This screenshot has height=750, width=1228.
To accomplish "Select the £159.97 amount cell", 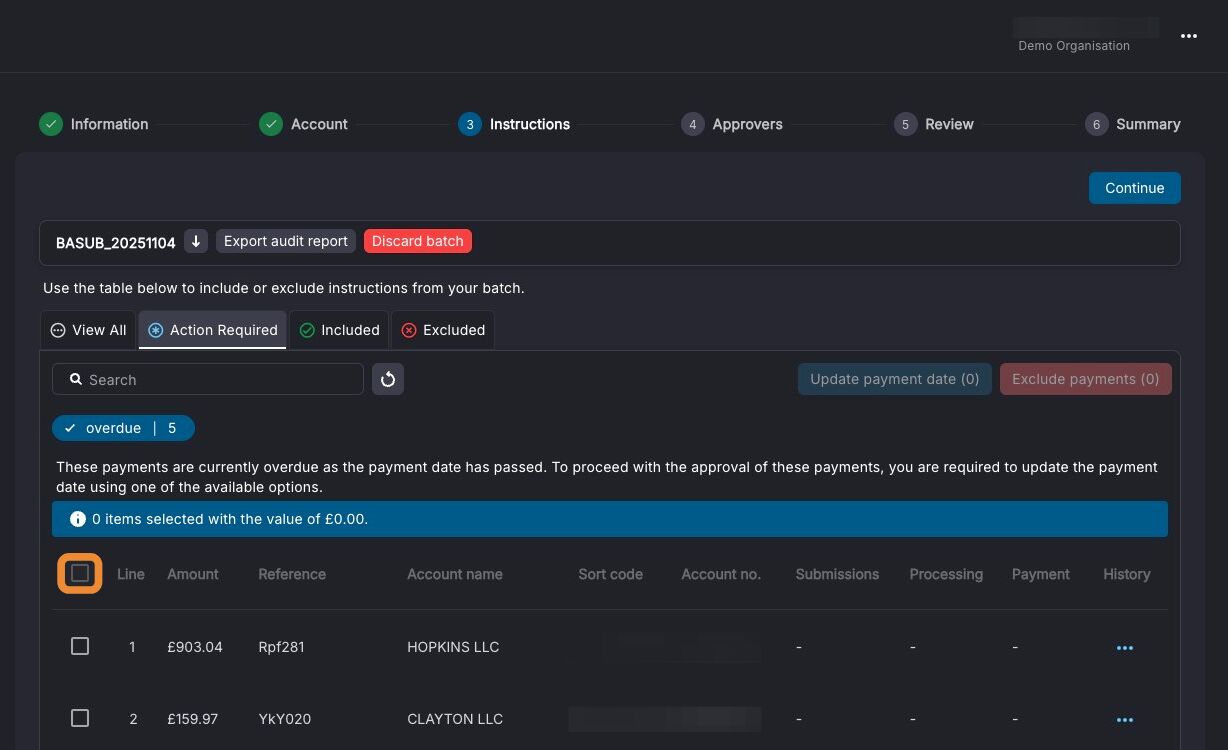I will (x=193, y=719).
